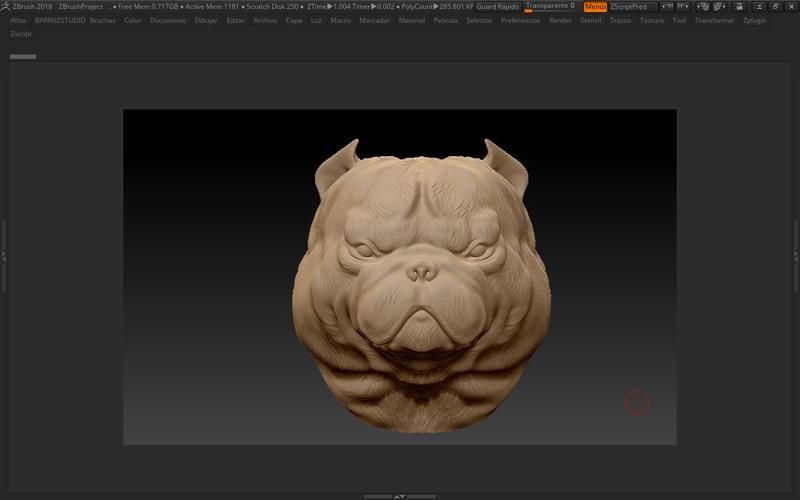Open the BARRUZSTUDIO menu
The image size is (800, 500).
60,20
